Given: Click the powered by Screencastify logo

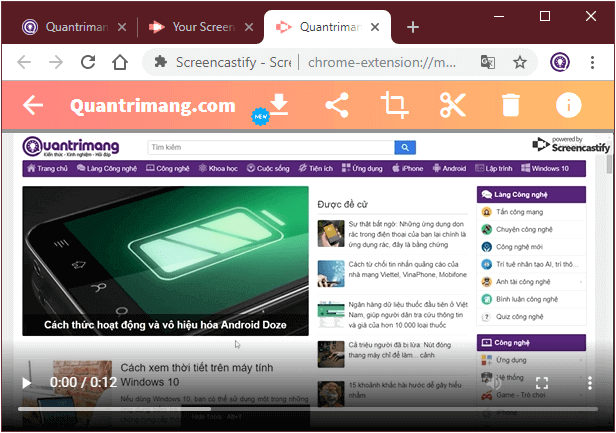Looking at the screenshot, I should (x=571, y=145).
